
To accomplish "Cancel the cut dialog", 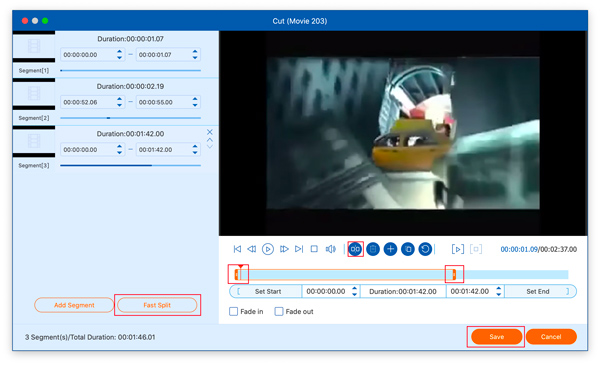I will click(551, 337).
